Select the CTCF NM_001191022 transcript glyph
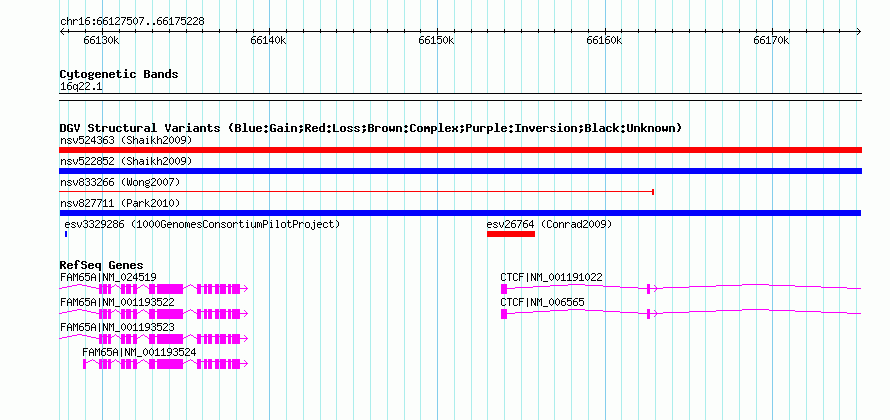This screenshot has width=890, height=420. [681, 288]
